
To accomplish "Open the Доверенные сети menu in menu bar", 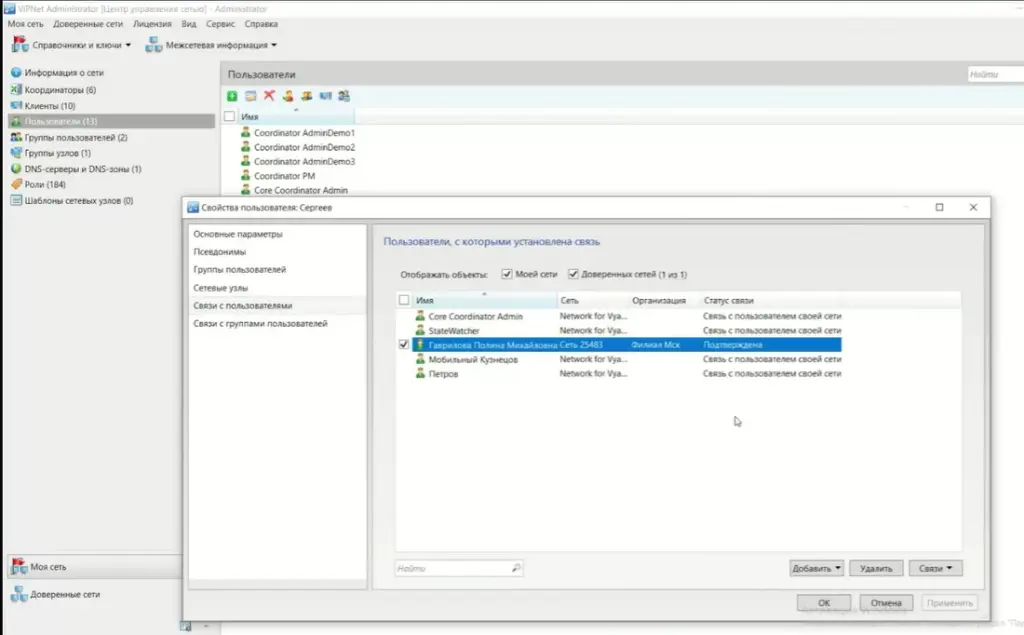I will tap(88, 24).
